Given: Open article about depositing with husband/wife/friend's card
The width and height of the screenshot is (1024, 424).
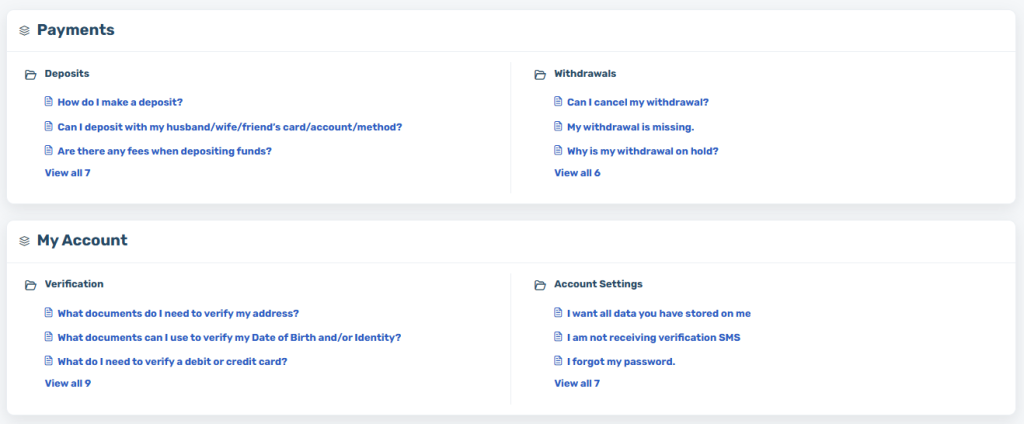Looking at the screenshot, I should click(x=230, y=127).
